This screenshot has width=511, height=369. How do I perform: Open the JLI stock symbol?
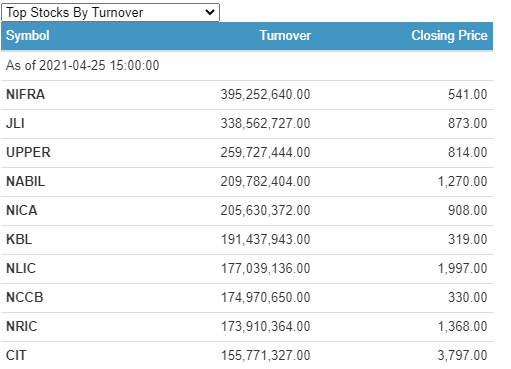click(x=15, y=123)
